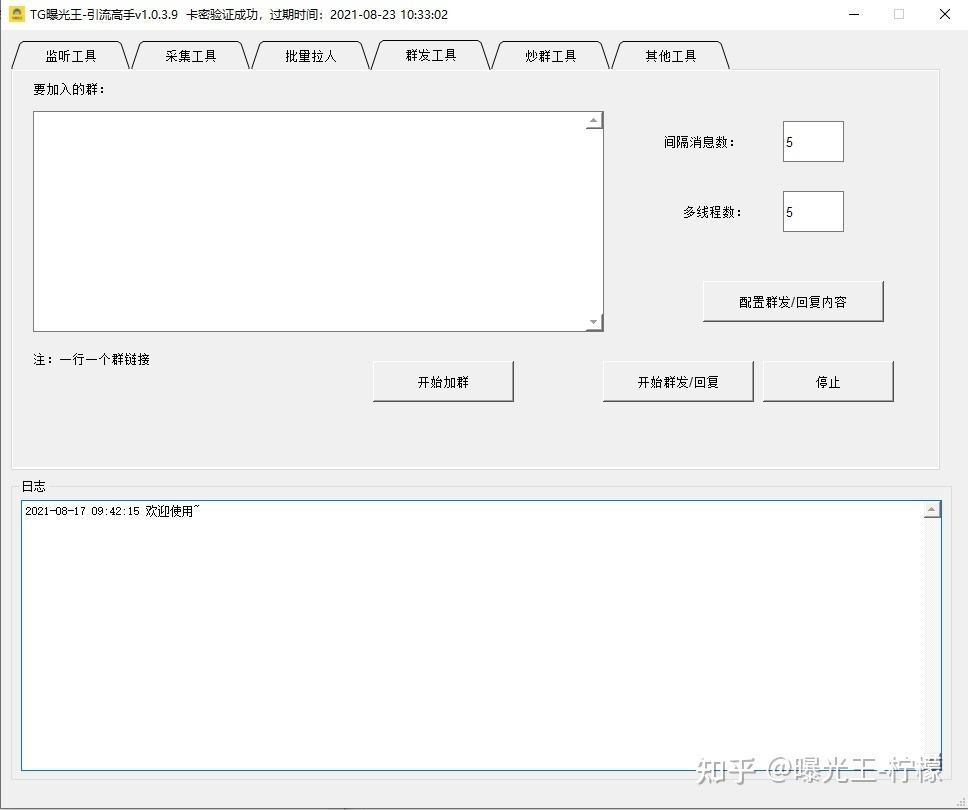This screenshot has height=810, width=968.
Task: Click group list scrollbar down arrow
Action: (x=594, y=322)
